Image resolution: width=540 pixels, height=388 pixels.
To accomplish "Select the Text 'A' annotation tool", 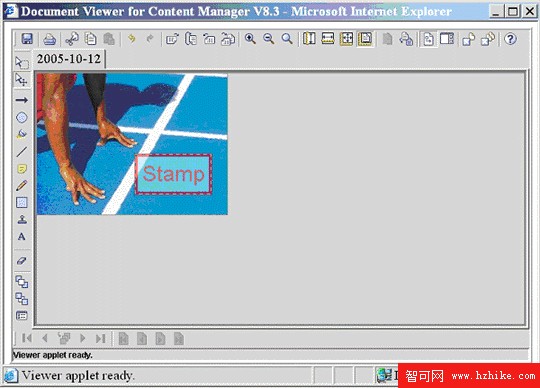I will click(21, 237).
